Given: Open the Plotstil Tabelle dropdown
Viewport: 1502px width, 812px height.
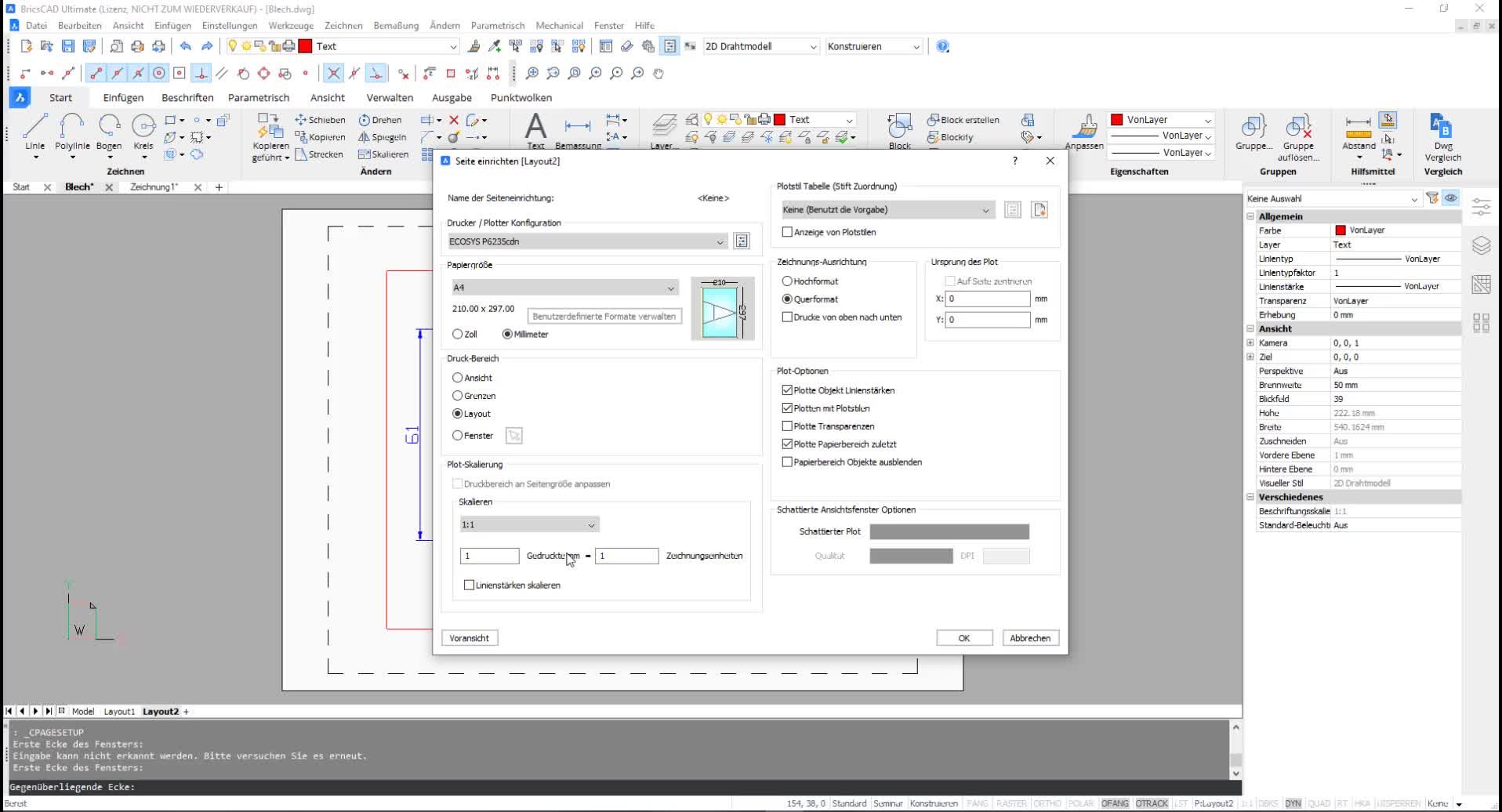Looking at the screenshot, I should (x=888, y=210).
